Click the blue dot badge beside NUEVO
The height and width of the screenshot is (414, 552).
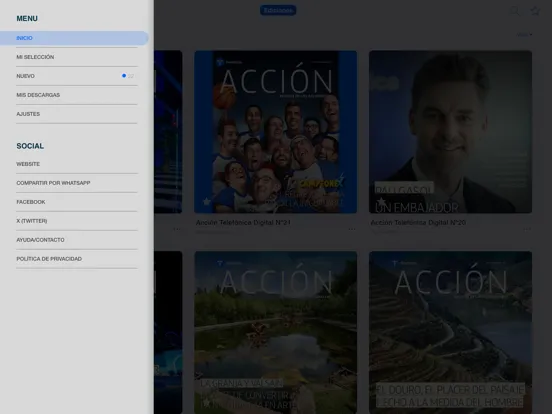click(x=124, y=76)
